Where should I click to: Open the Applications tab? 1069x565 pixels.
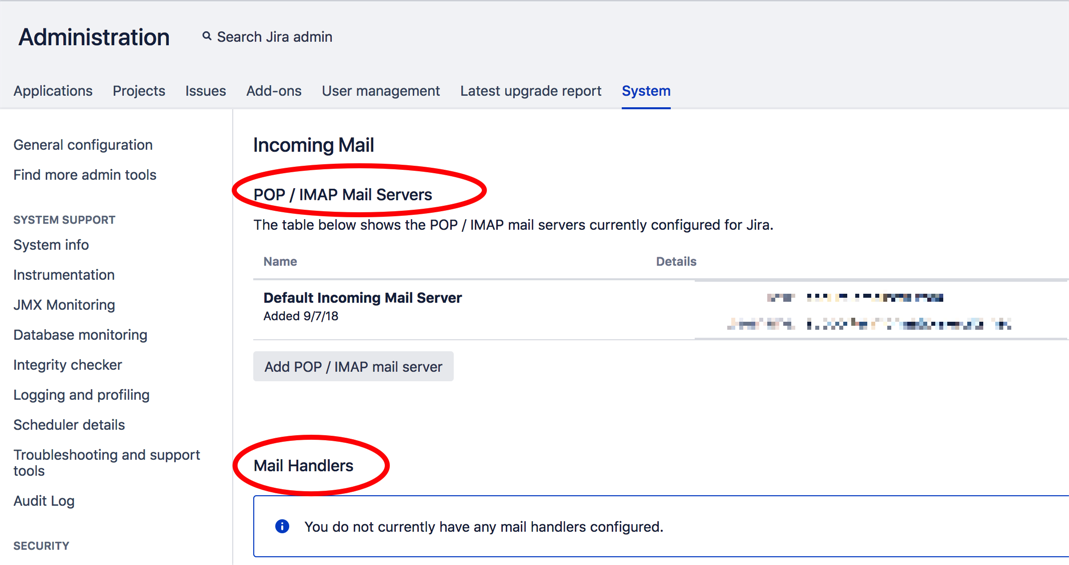tap(53, 91)
